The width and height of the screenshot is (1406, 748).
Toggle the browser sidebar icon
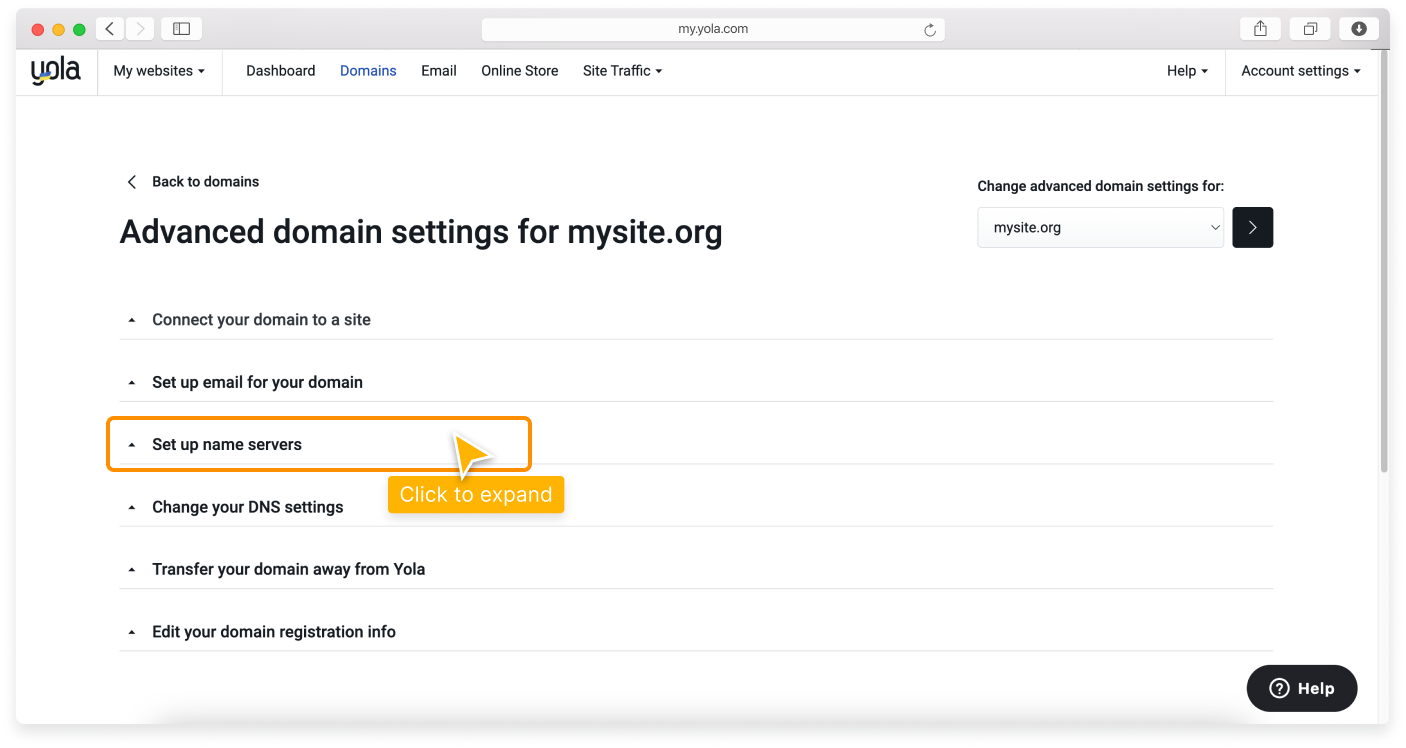181,29
